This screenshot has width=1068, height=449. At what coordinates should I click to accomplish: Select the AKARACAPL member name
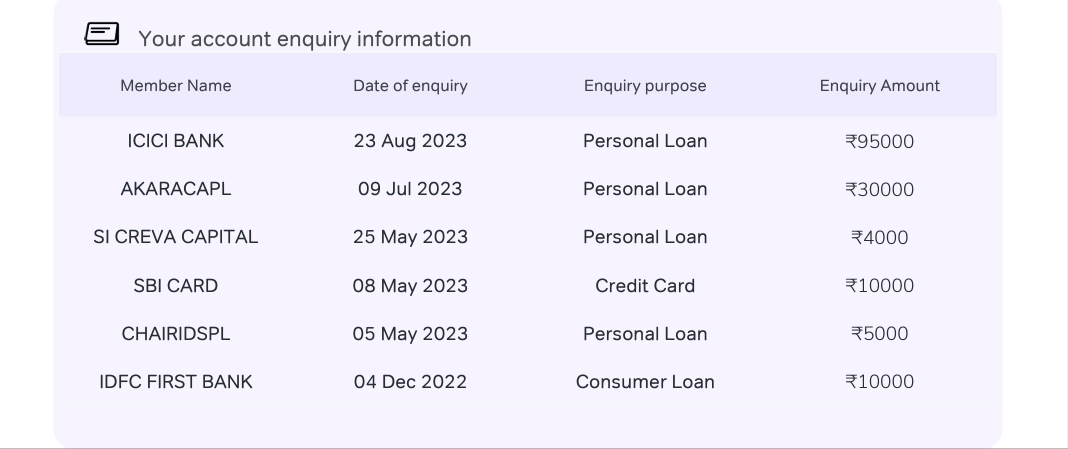coord(176,189)
